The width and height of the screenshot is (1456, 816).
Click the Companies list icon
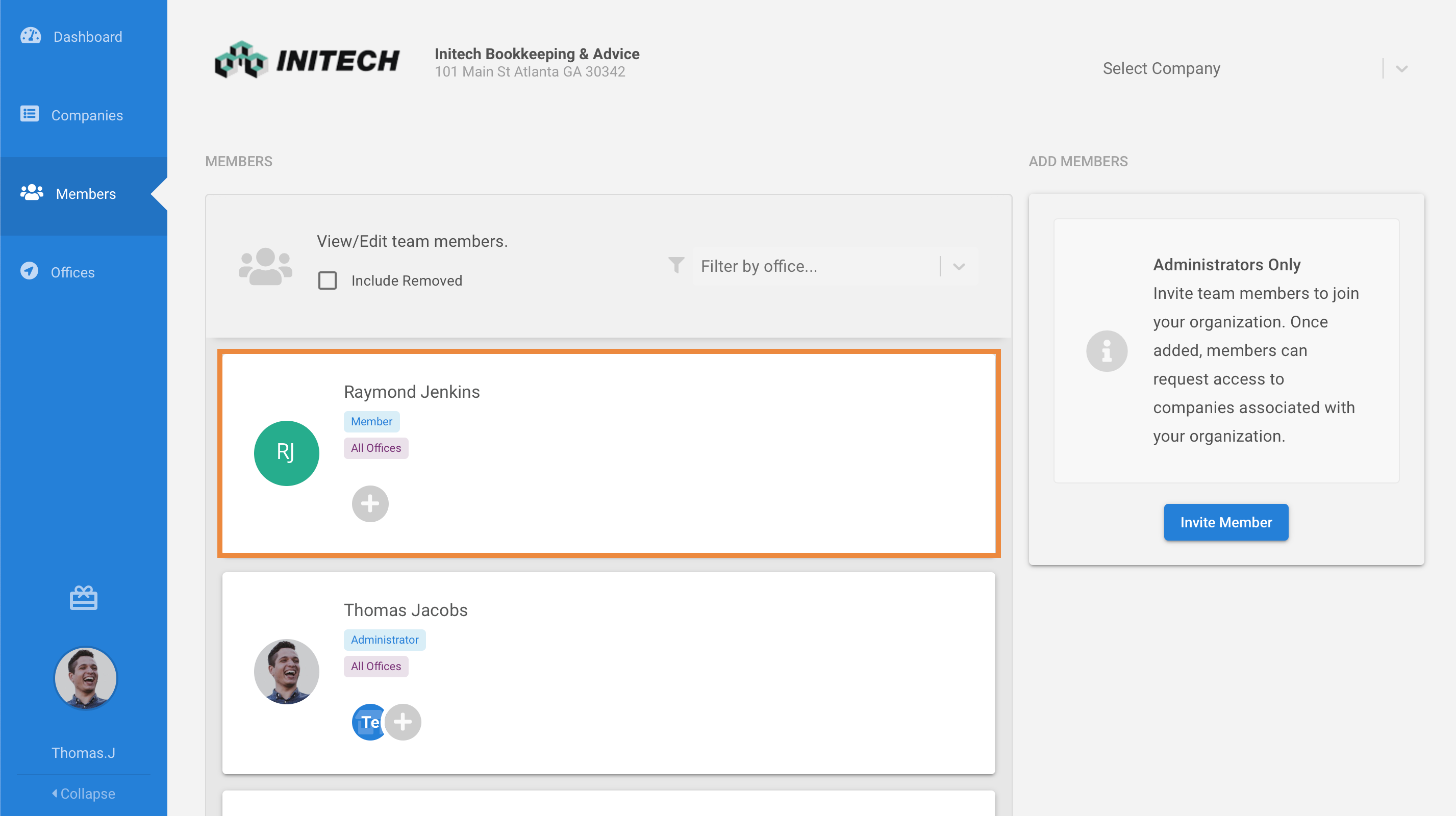pyautogui.click(x=30, y=114)
